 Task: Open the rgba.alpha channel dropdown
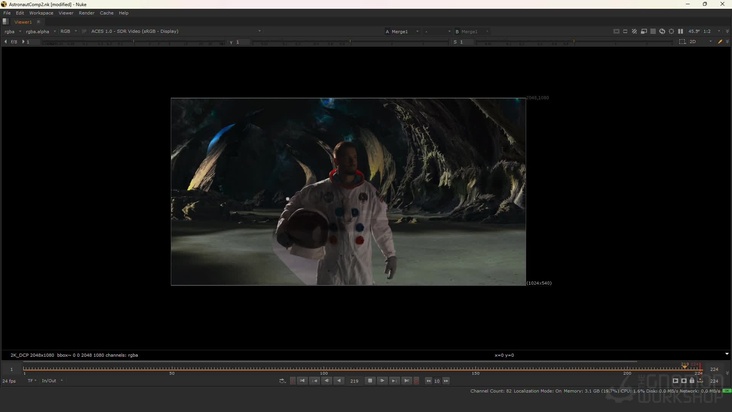coord(40,31)
